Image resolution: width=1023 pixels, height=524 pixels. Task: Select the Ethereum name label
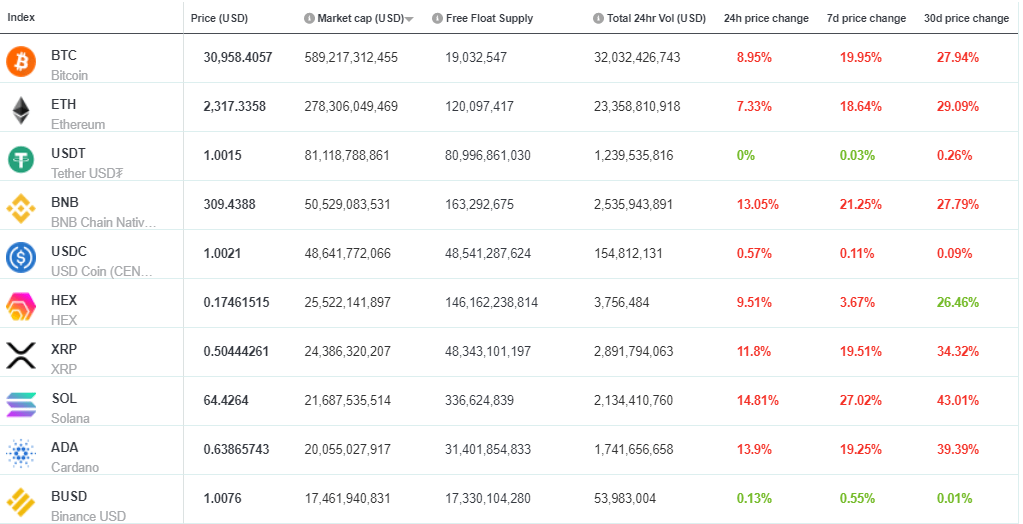78,124
